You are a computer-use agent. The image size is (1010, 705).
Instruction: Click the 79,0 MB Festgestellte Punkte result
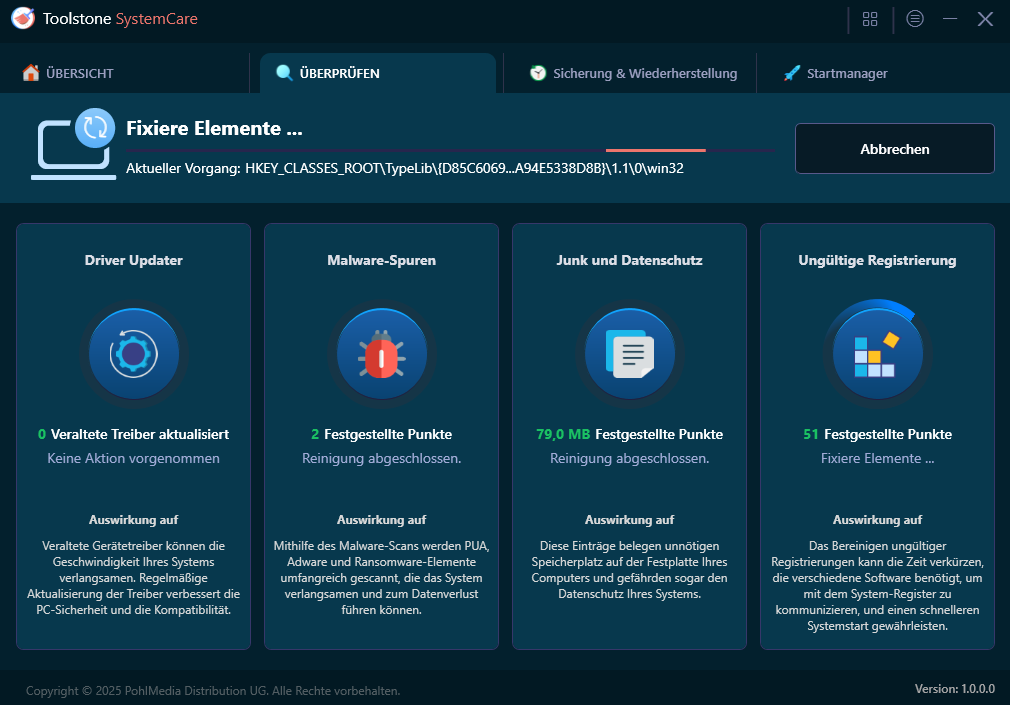pos(629,434)
